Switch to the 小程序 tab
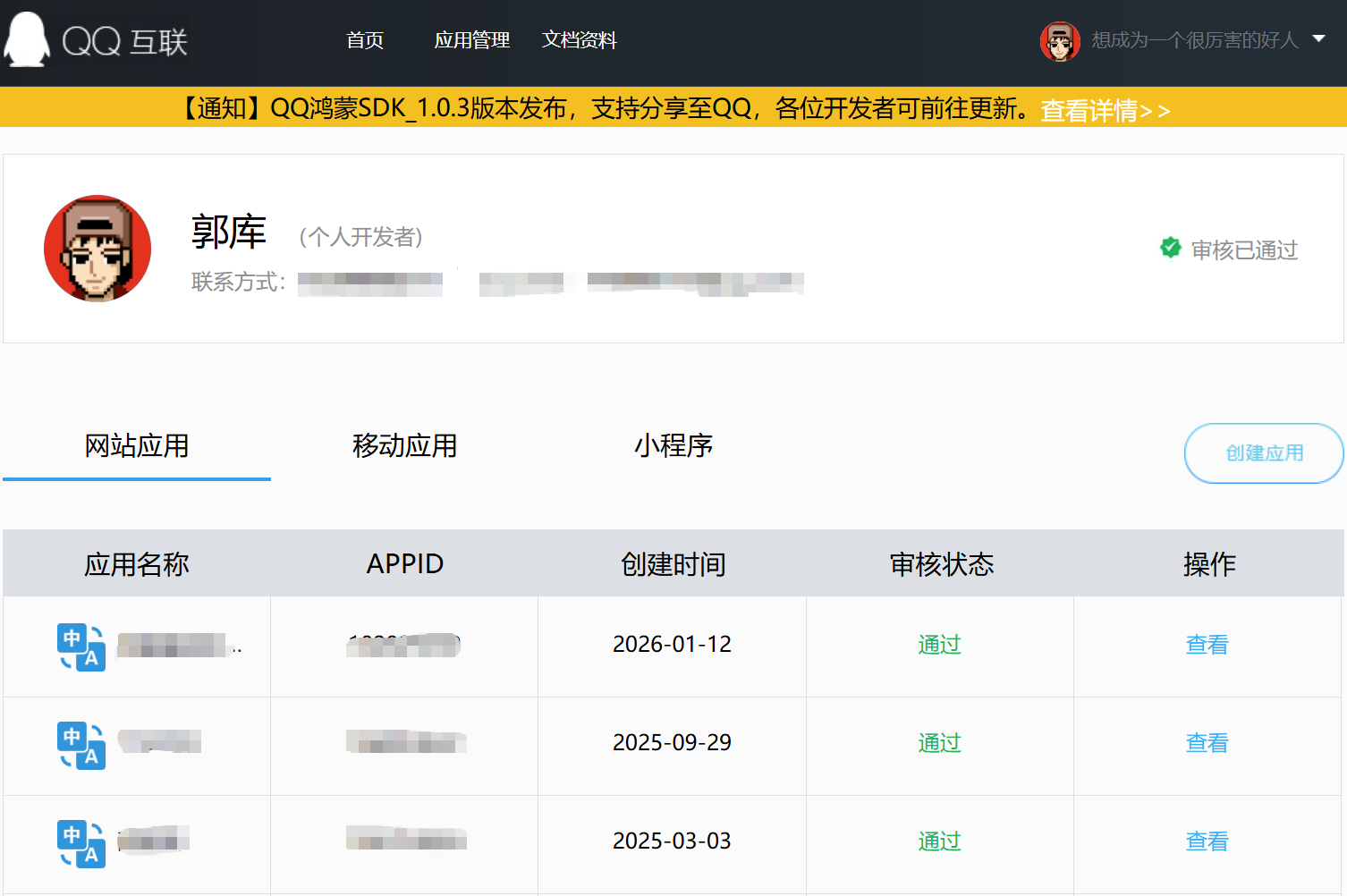Screen dimensions: 1347x896 point(672,446)
